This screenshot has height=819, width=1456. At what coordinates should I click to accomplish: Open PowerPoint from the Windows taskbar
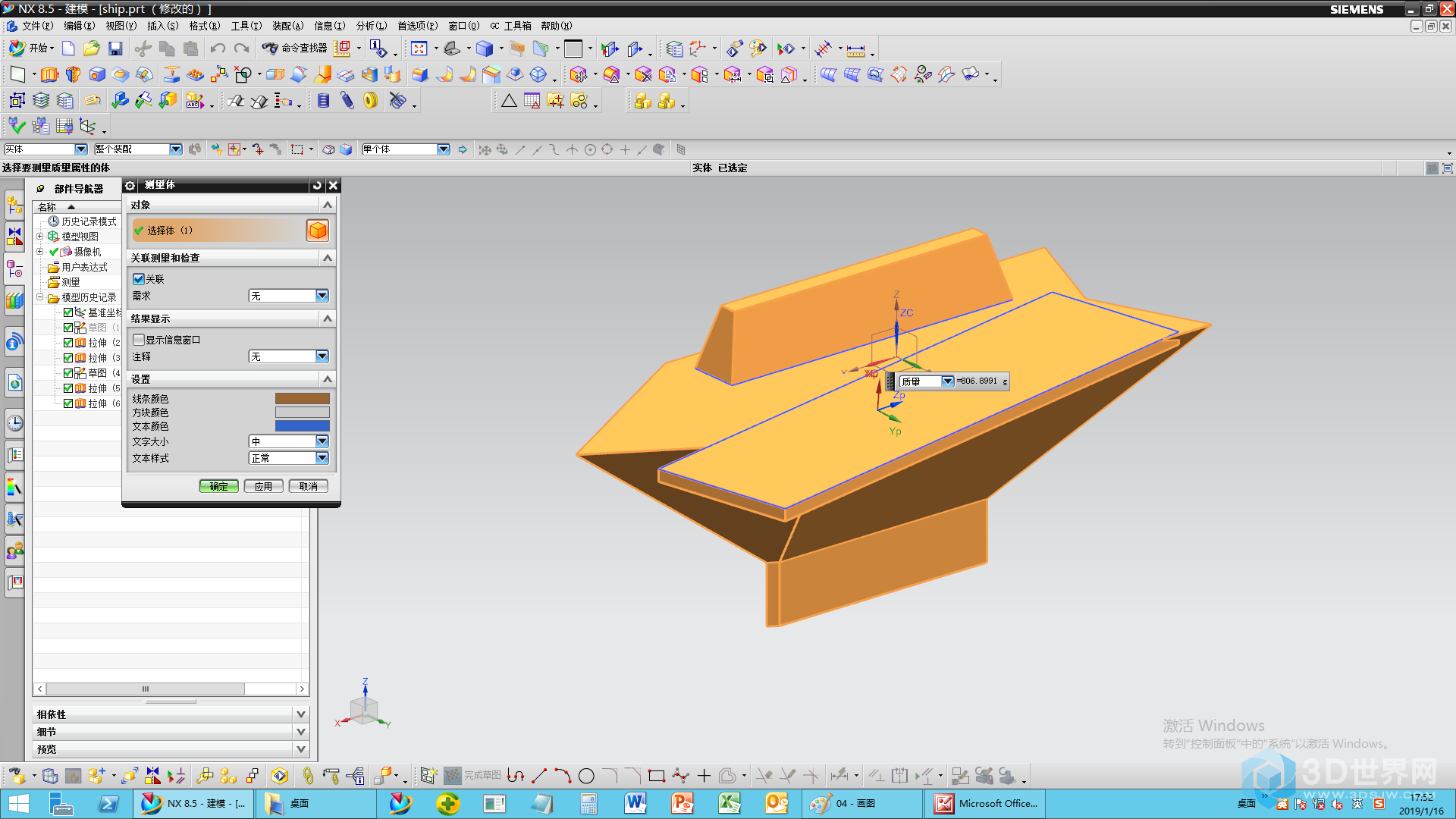pos(682,803)
